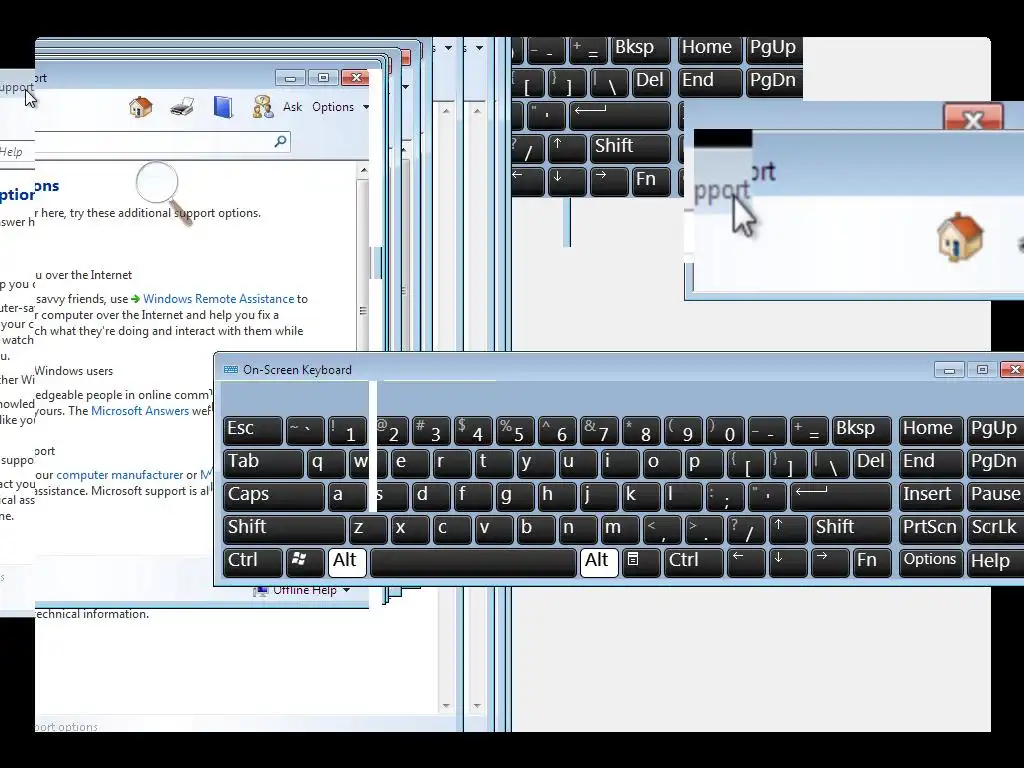Open Windows Remote Assistance link
This screenshot has height=768, width=1024.
219,299
